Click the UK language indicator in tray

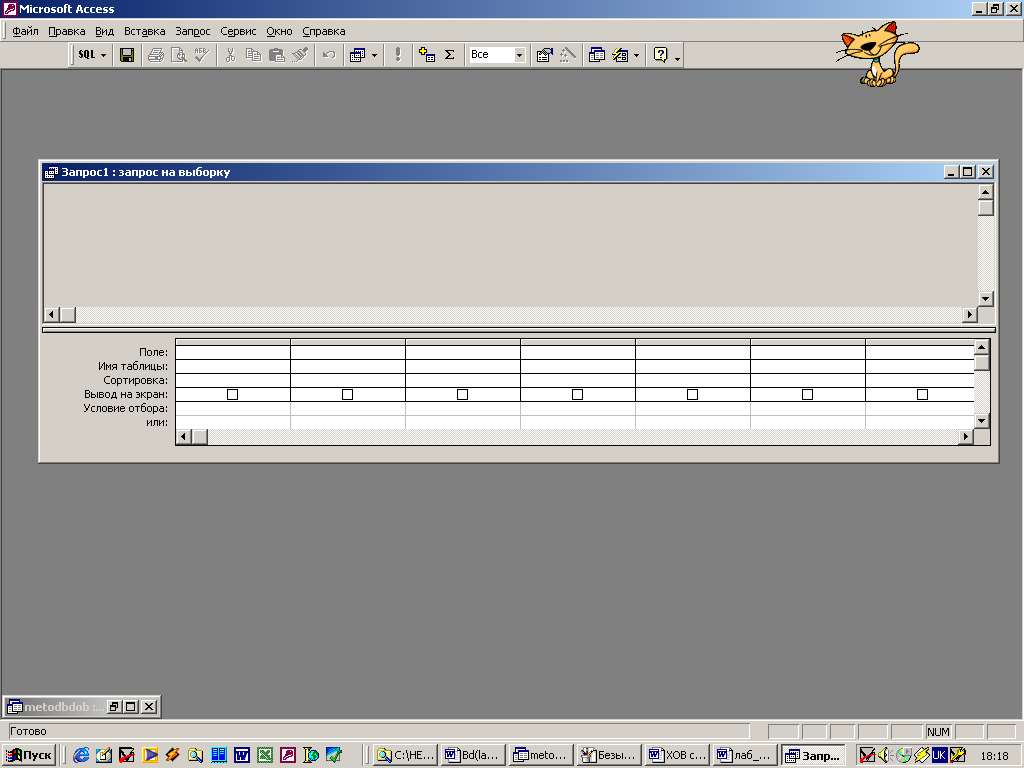coord(939,755)
